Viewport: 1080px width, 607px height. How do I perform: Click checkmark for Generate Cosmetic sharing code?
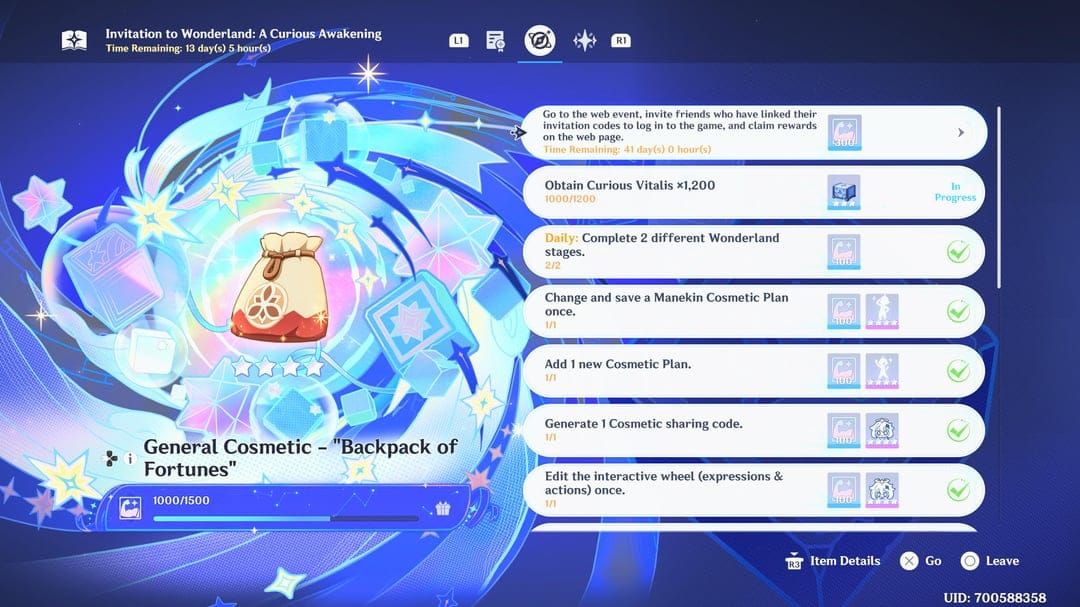pyautogui.click(x=958, y=431)
